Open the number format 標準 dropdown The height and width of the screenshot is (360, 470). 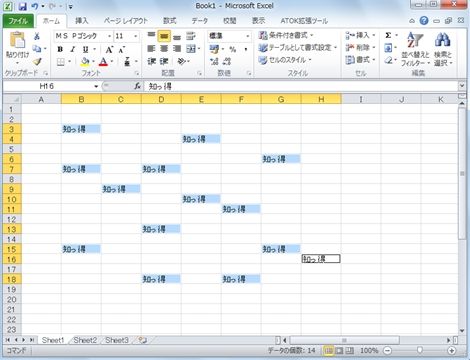point(248,36)
